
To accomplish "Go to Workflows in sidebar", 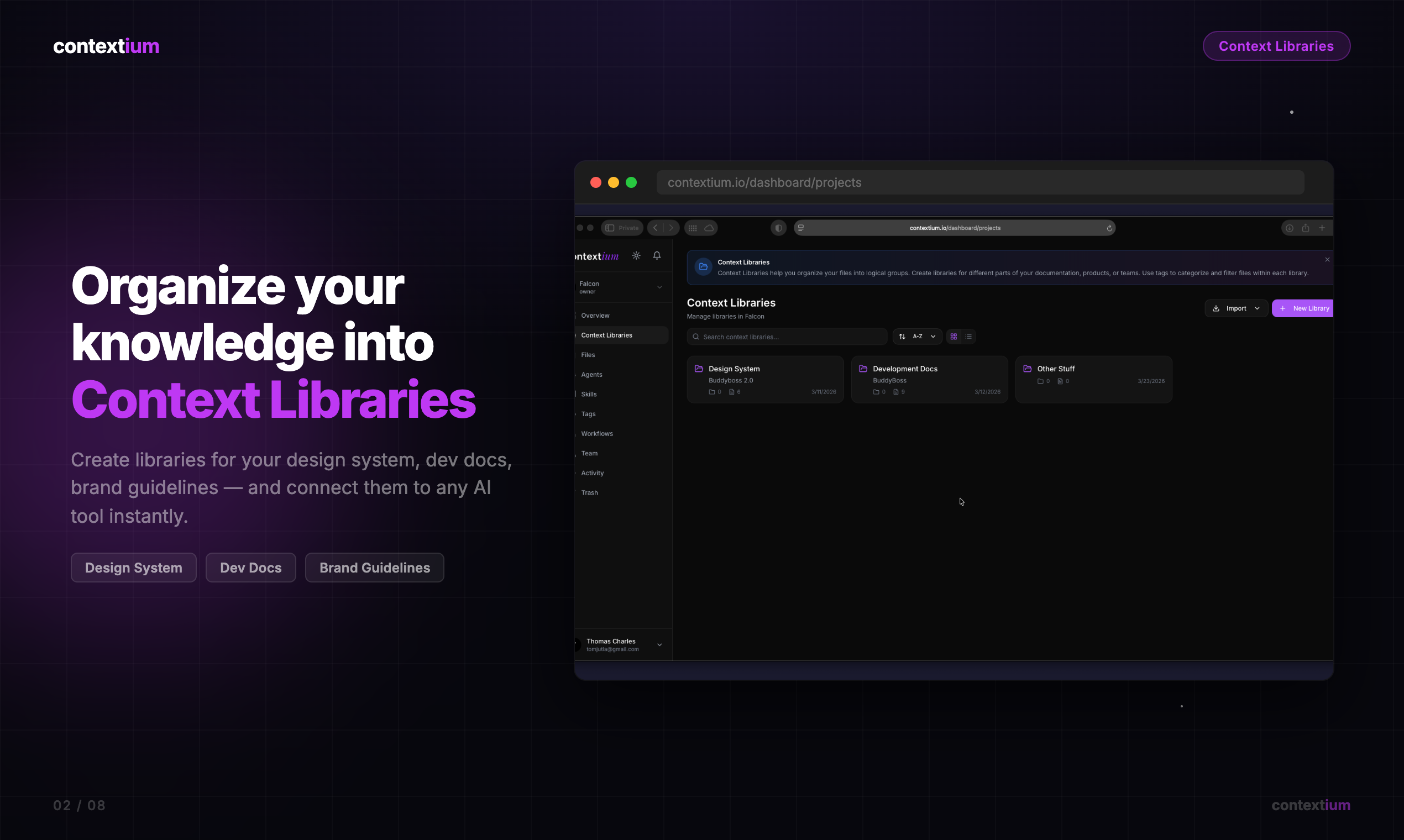I will click(x=597, y=434).
